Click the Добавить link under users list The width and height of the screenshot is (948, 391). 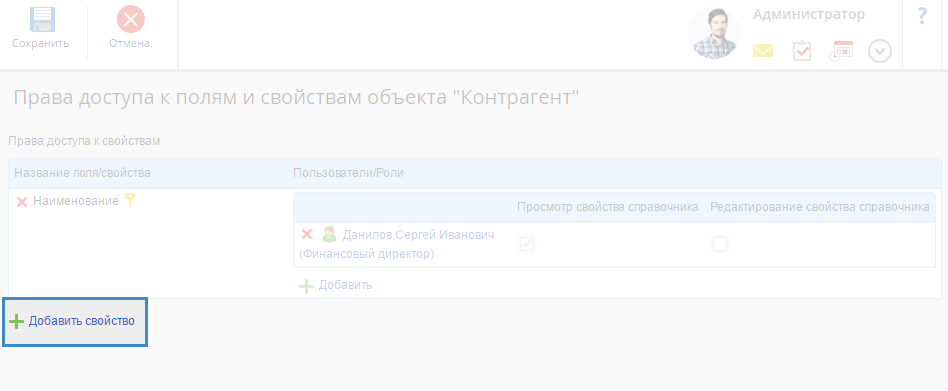pyautogui.click(x=336, y=285)
